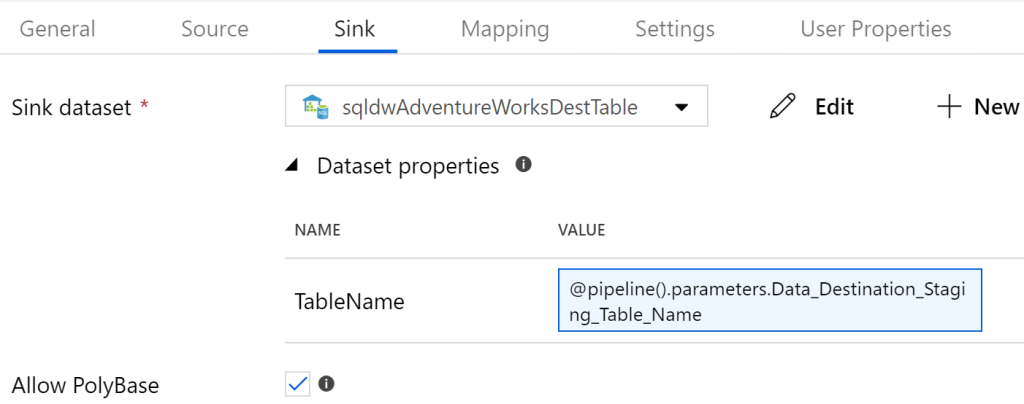Screen dimensions: 1024x404
Task: Click the info icon next to Allow PolyBase
Action: coord(325,384)
